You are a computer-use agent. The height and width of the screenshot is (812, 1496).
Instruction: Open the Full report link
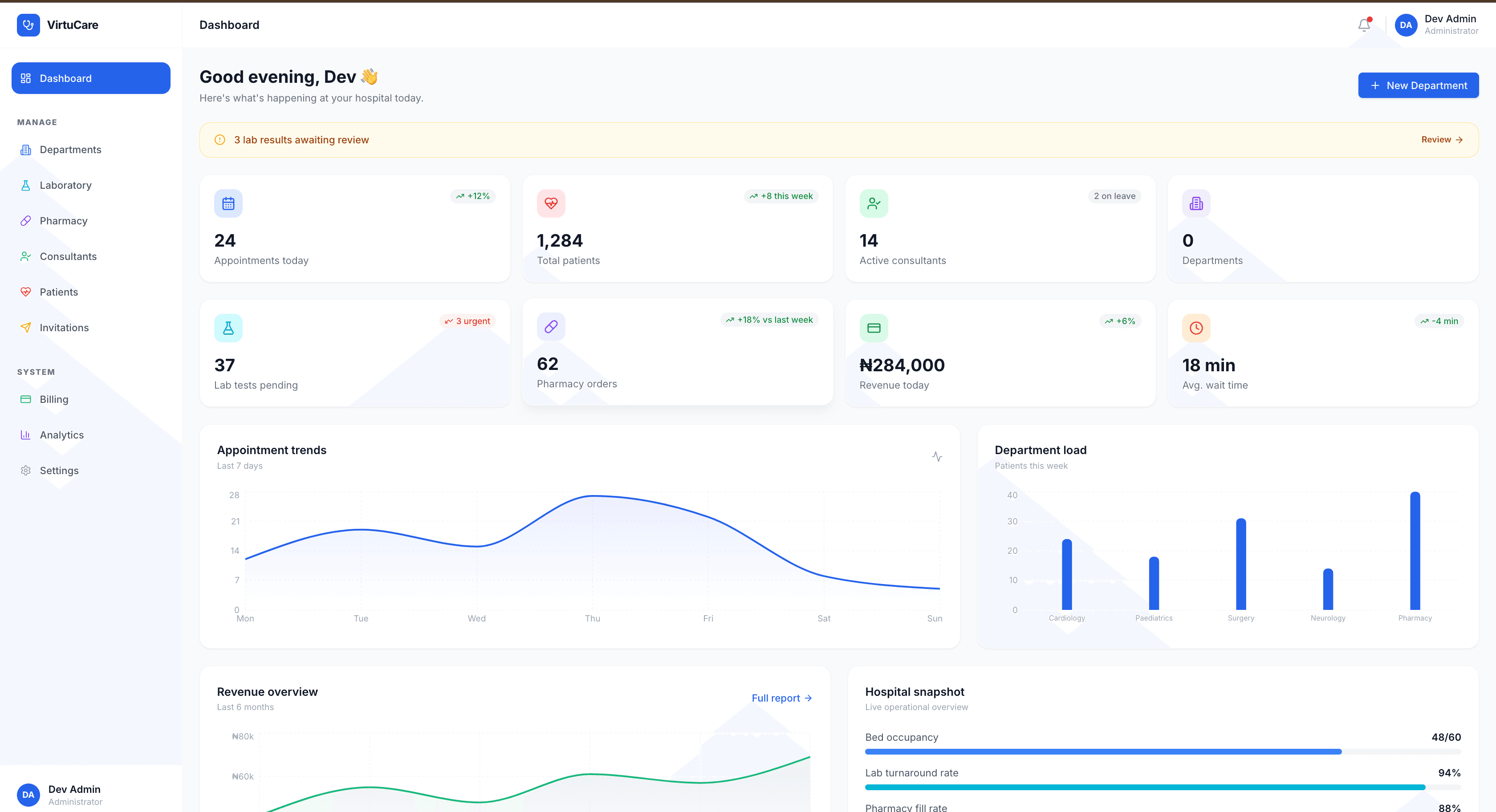click(x=782, y=698)
